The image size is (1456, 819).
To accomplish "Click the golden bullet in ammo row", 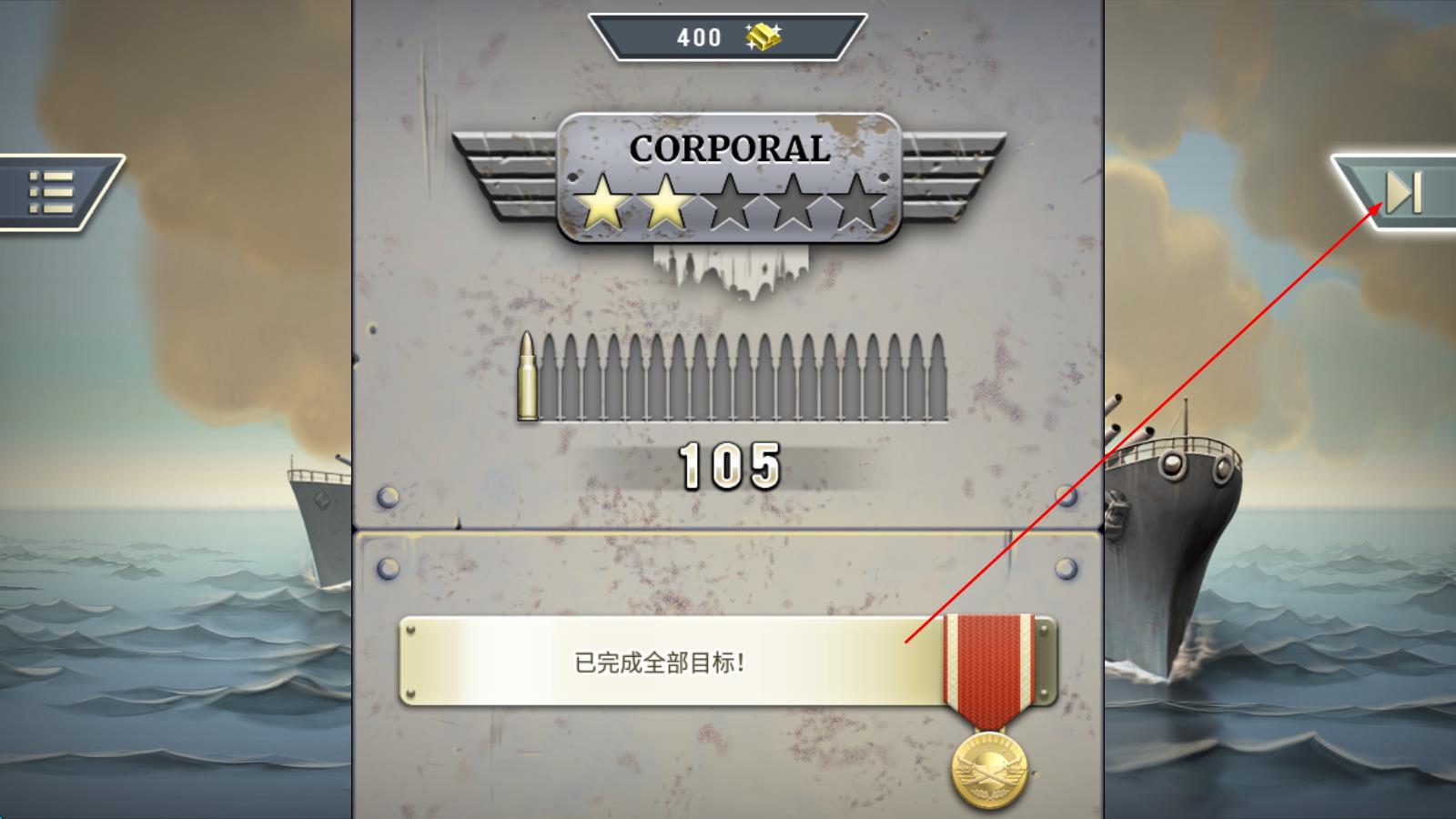I will coord(527,376).
